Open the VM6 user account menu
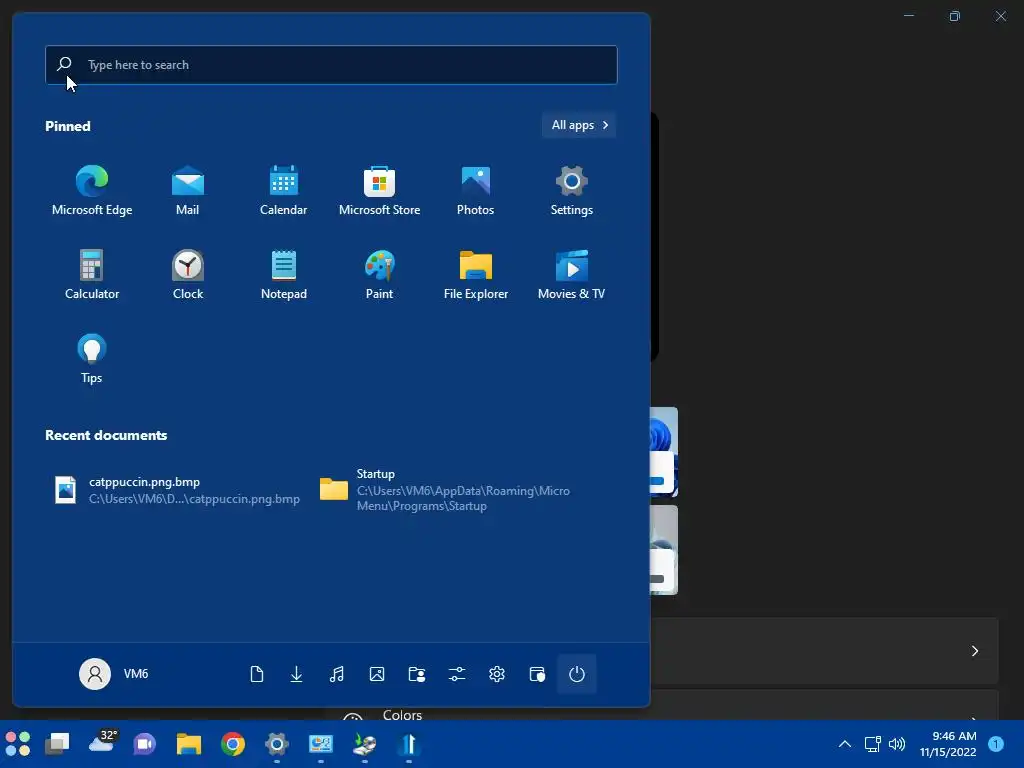1024x768 pixels. pyautogui.click(x=114, y=673)
